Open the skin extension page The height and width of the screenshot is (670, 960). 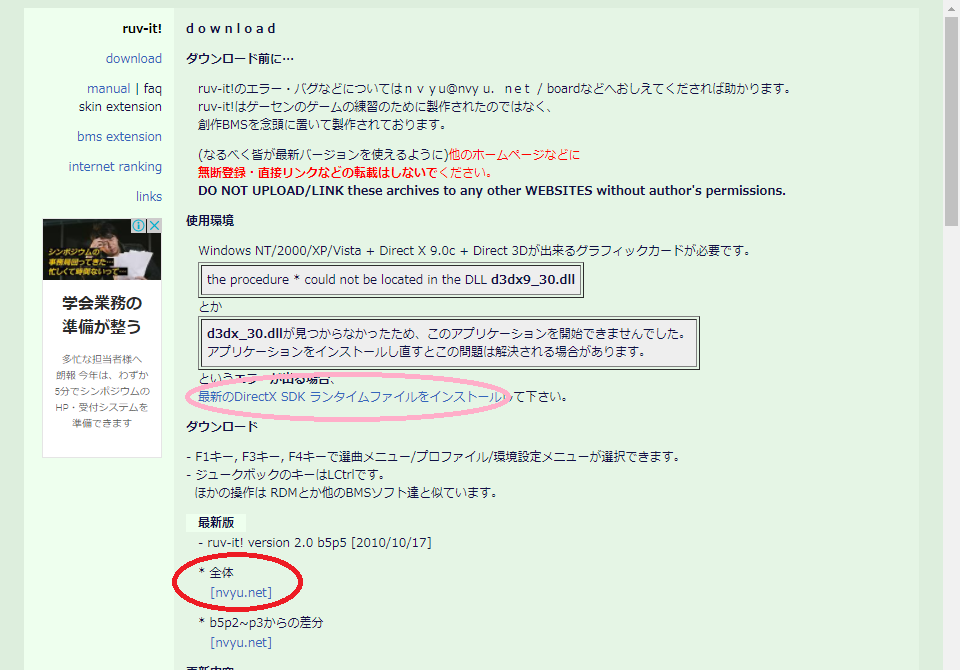pos(120,107)
